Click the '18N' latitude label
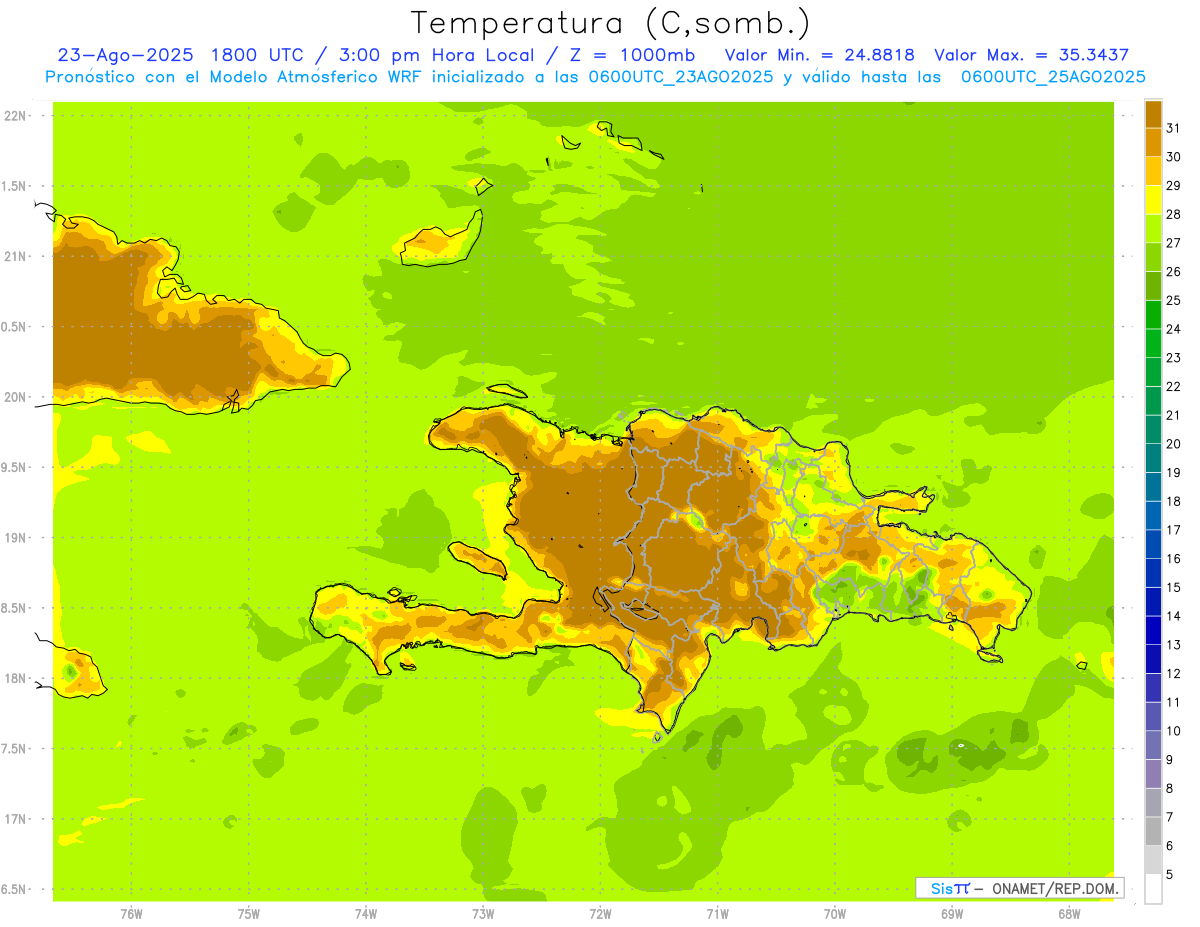The height and width of the screenshot is (927, 1200). pyautogui.click(x=15, y=679)
